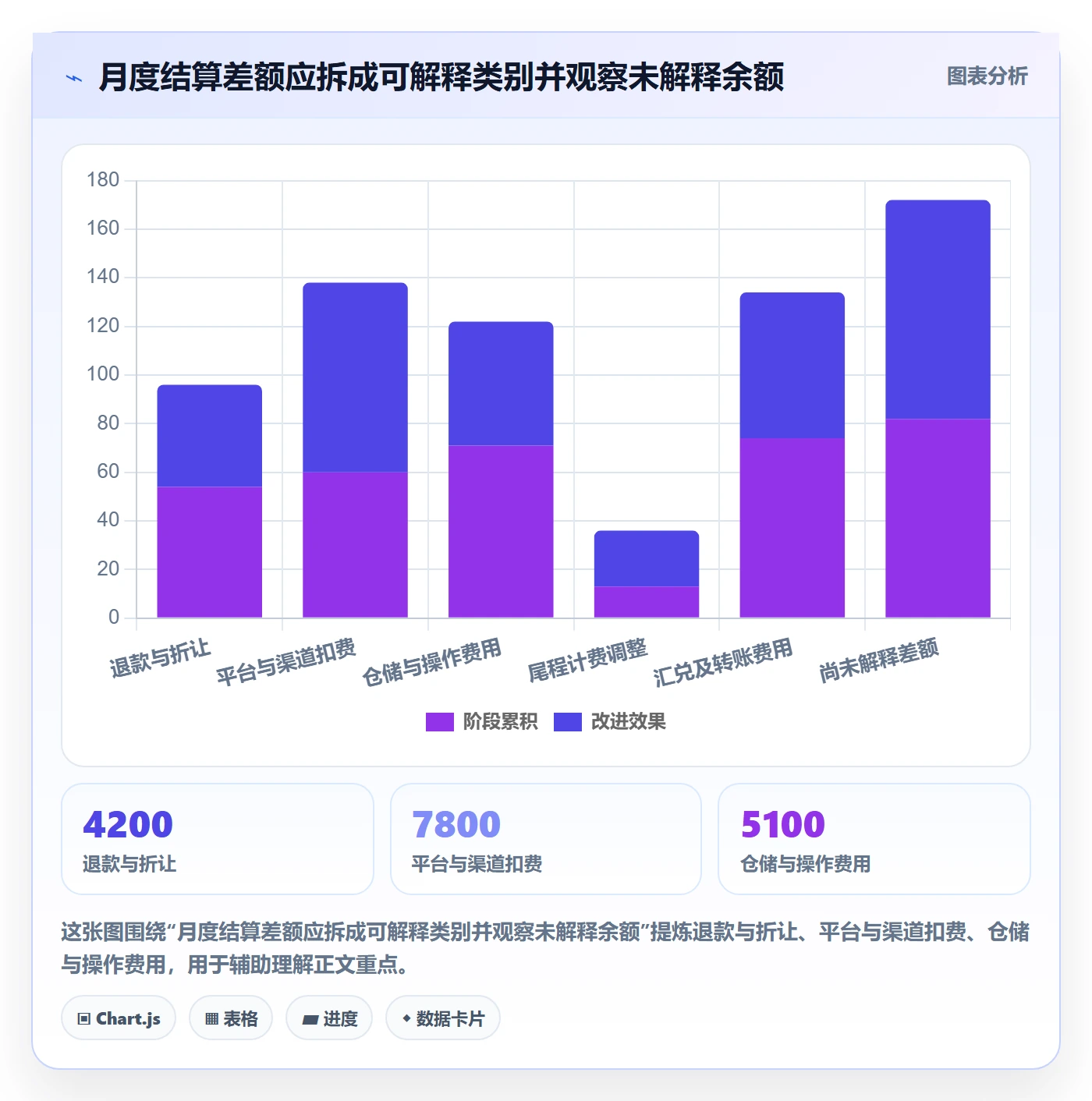Image resolution: width=1092 pixels, height=1101 pixels.
Task: Click the y-axis value 60
Action: tap(108, 472)
